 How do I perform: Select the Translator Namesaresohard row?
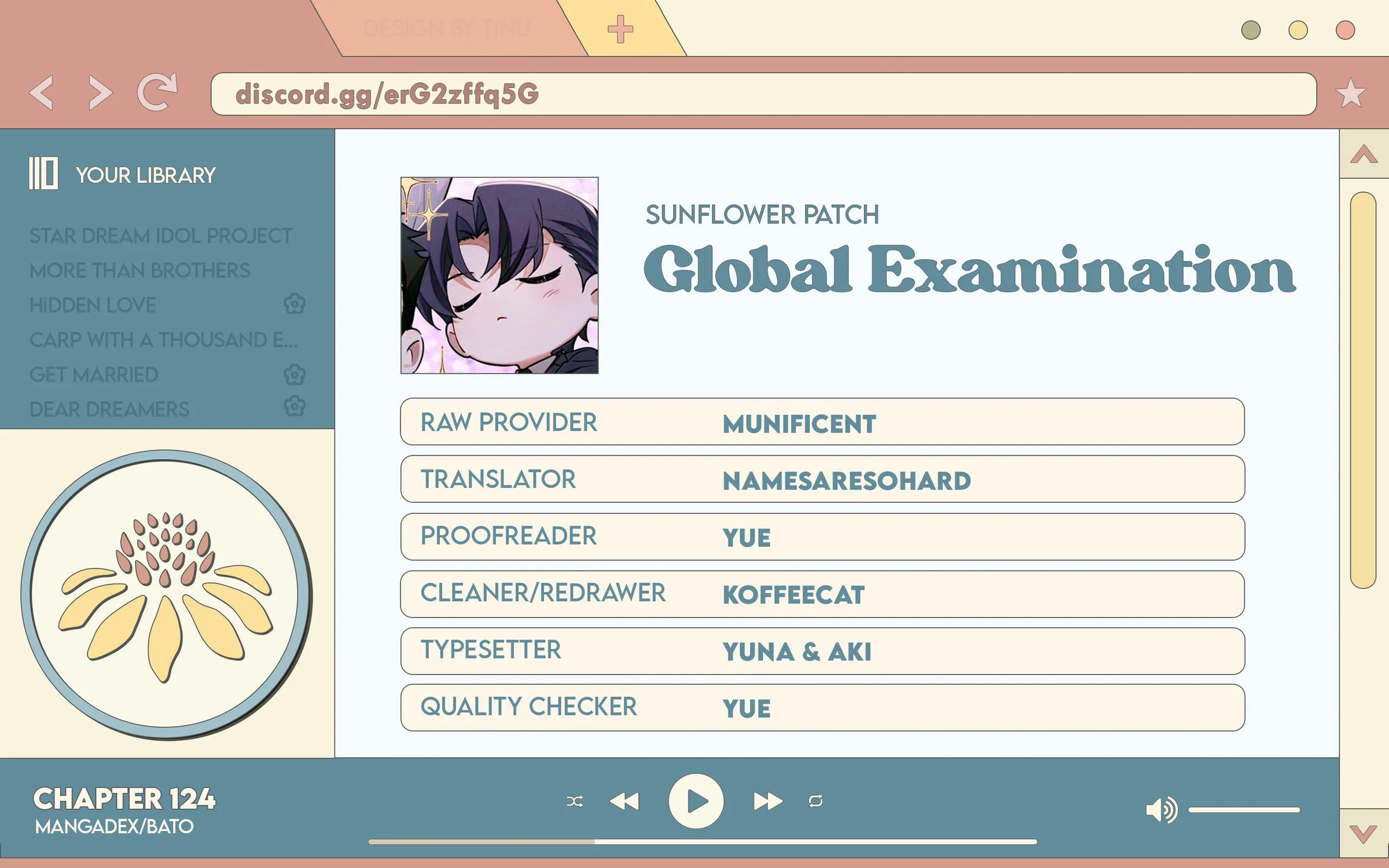(x=822, y=479)
